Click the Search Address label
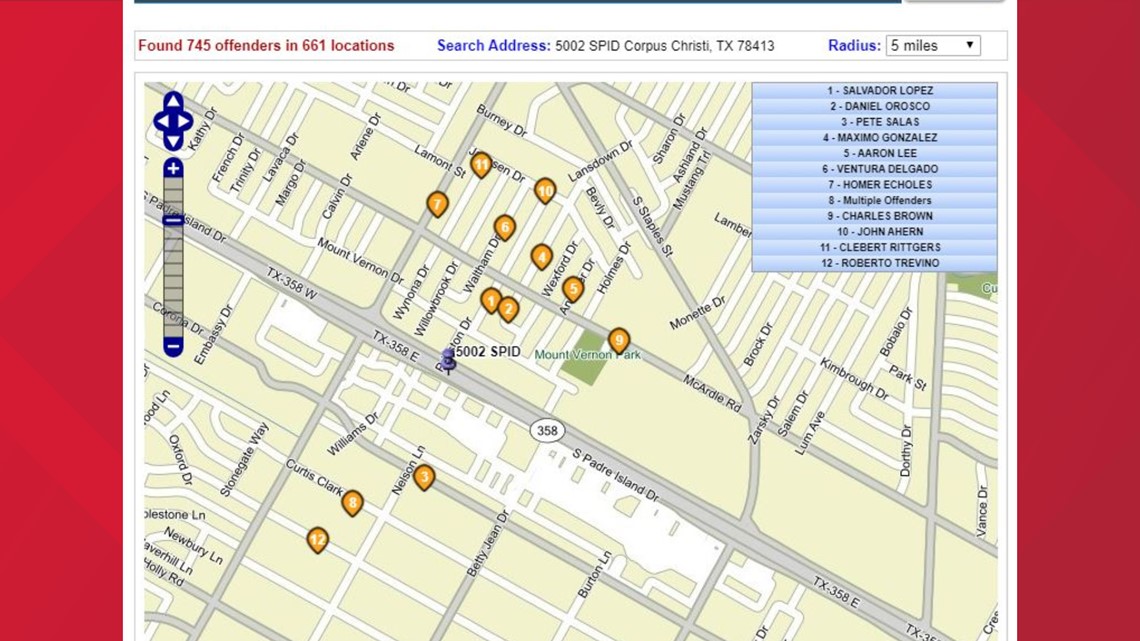 494,46
